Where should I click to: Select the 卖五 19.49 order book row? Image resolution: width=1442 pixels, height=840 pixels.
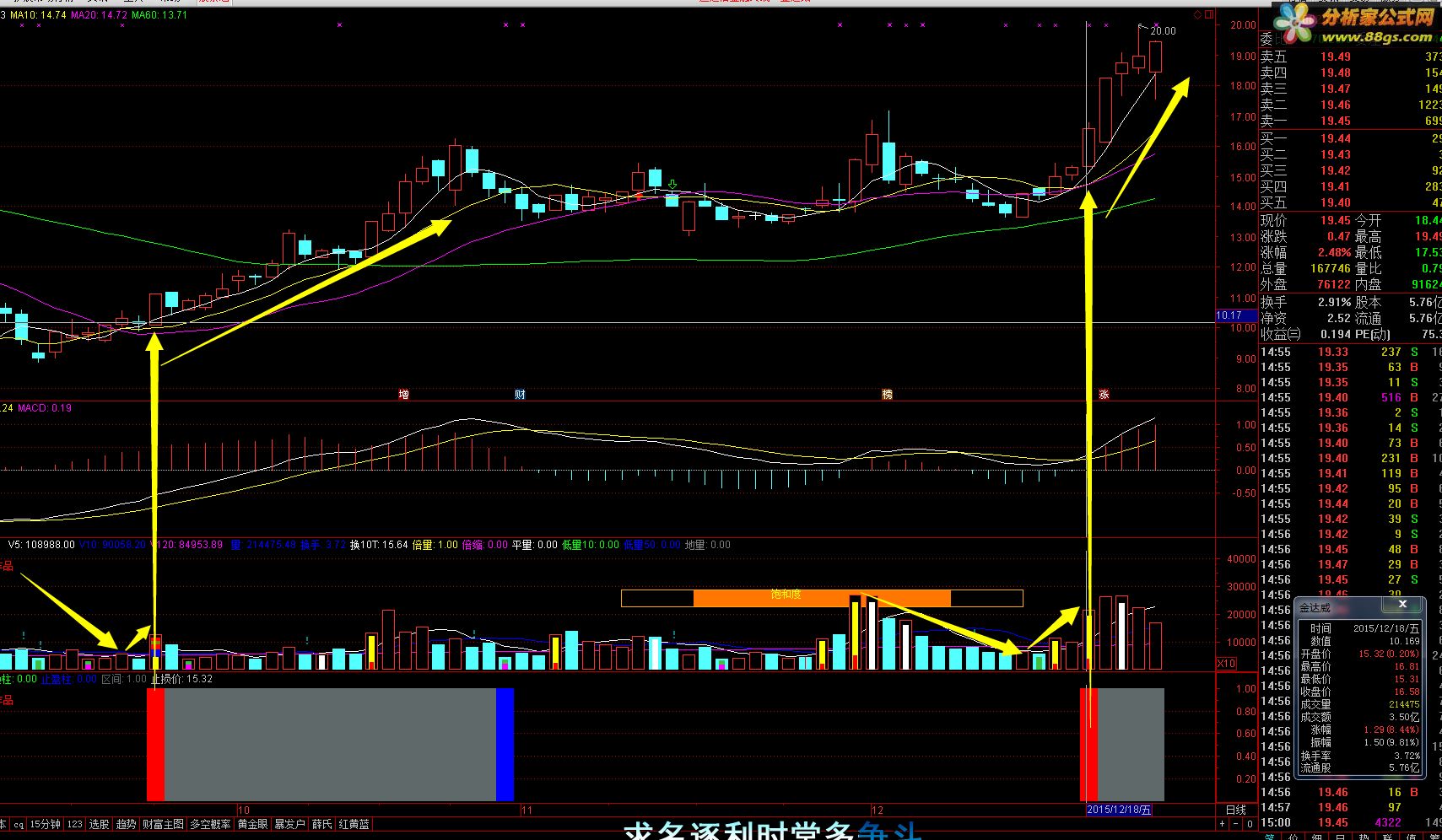(1350, 57)
